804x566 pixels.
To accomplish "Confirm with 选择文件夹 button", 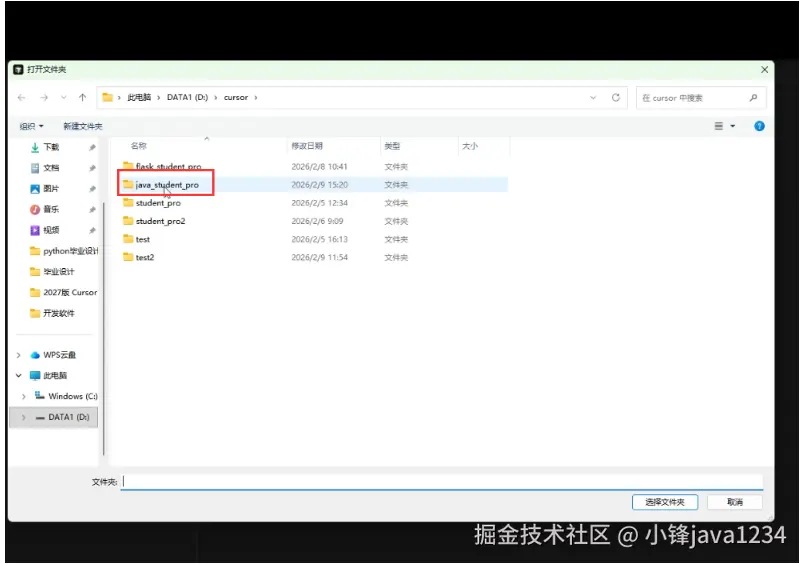I will tap(665, 502).
